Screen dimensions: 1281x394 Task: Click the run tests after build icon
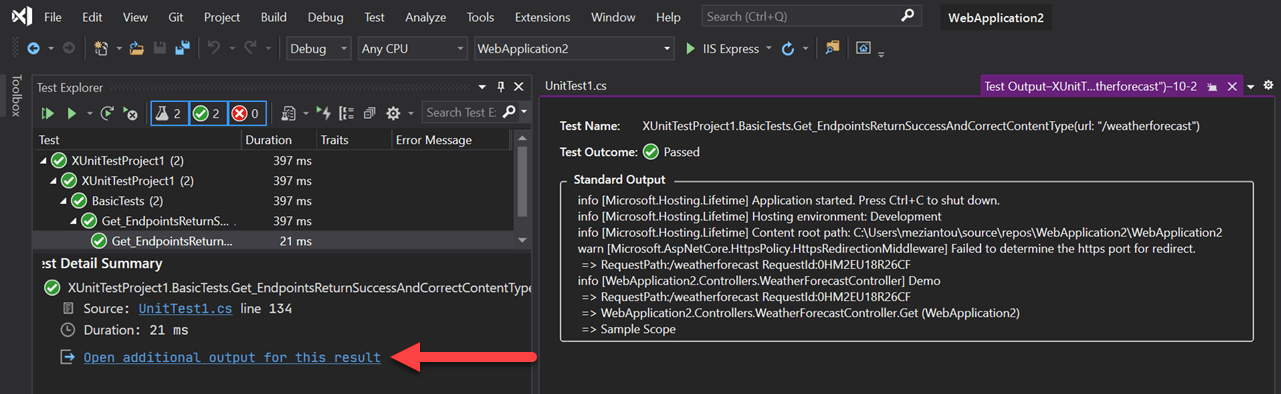[324, 113]
